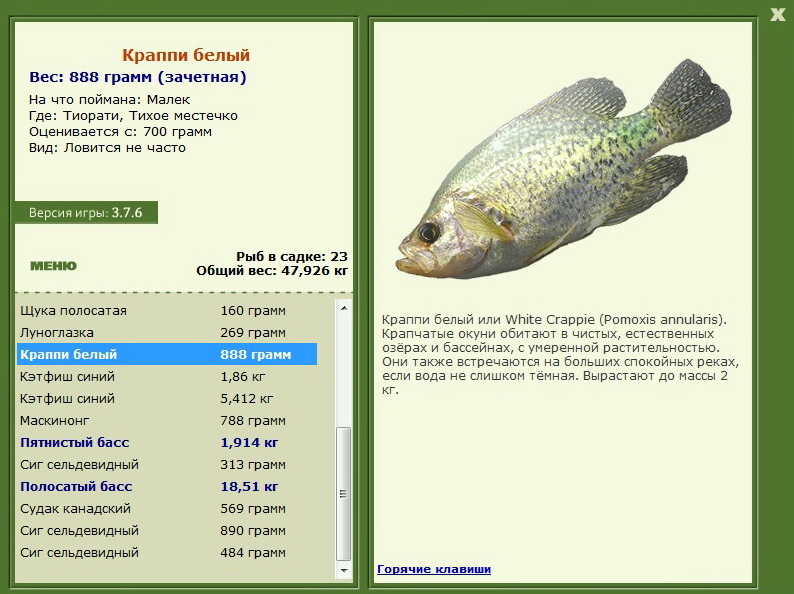Screen dimensions: 794x594
Task: Select Щука полосатая 160 грамм row
Action: pos(167,310)
